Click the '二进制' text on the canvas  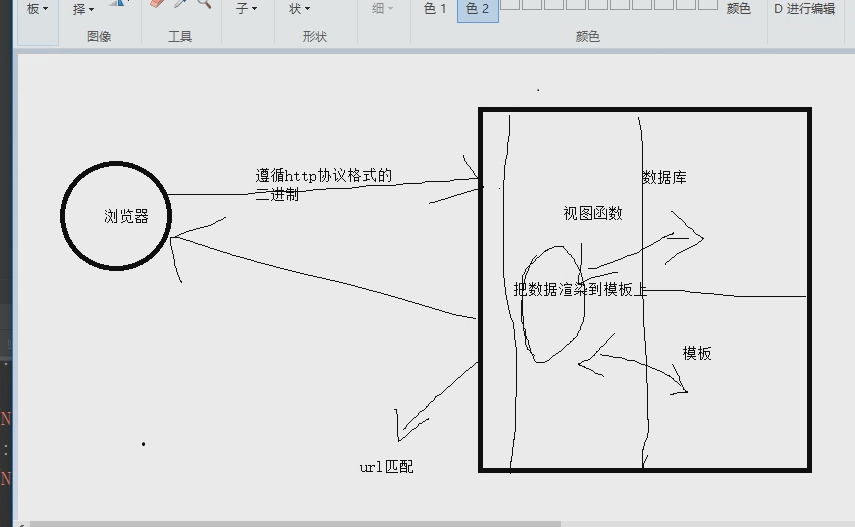pos(277,194)
